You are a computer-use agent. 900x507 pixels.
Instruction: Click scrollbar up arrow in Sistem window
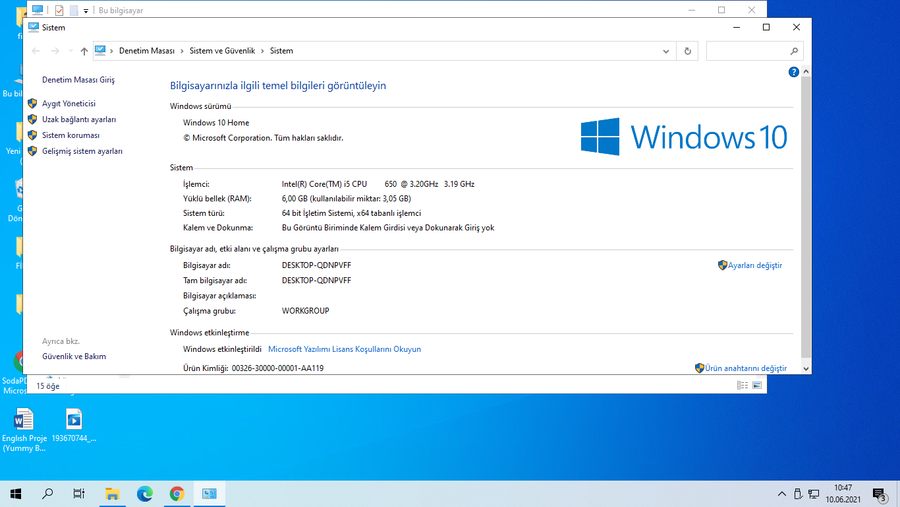[806, 72]
